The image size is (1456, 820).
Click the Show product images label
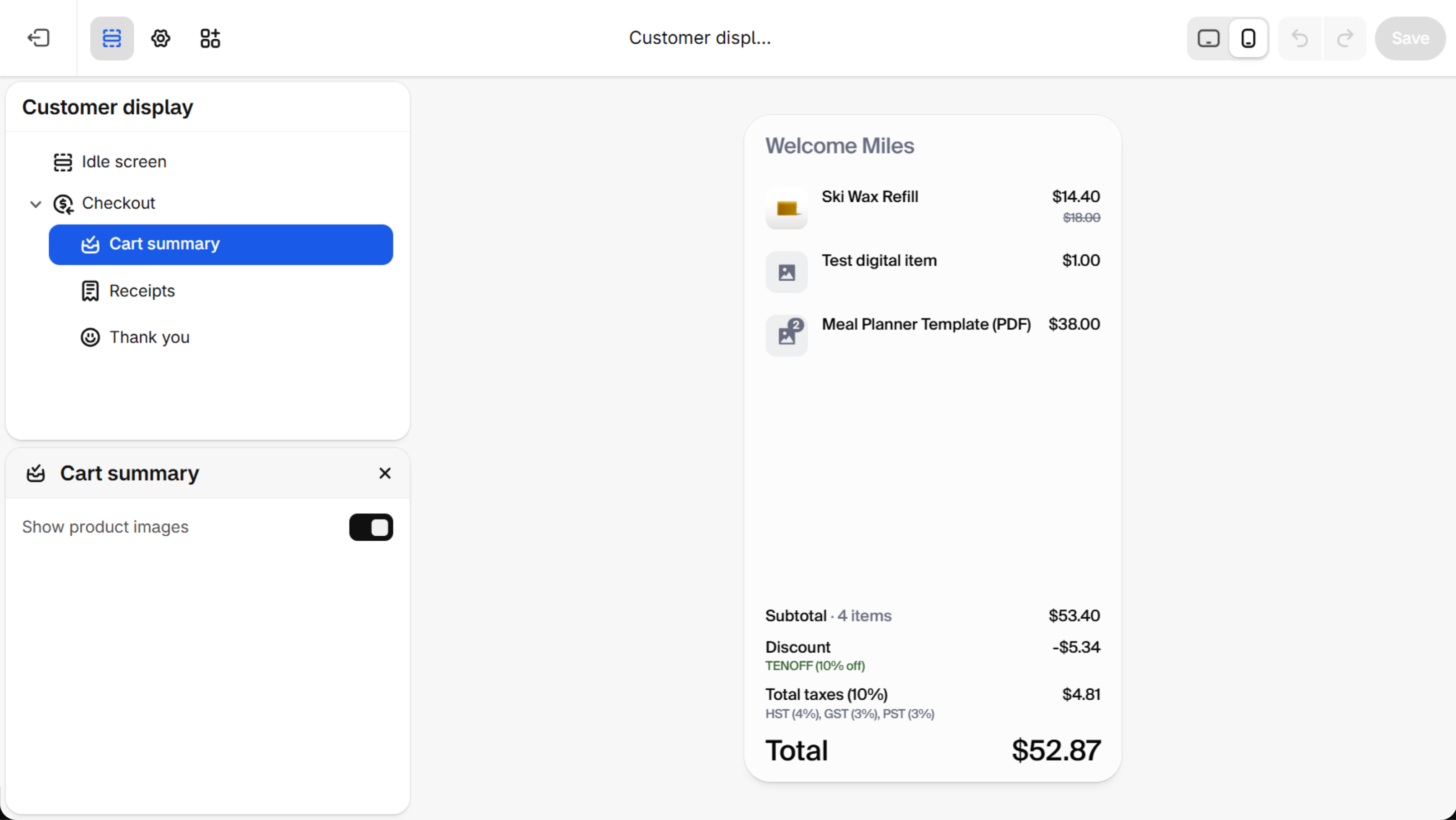[x=105, y=527]
